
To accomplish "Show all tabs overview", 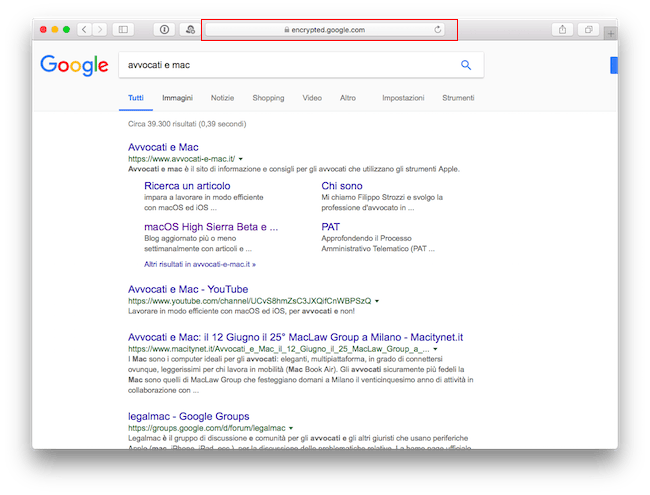I will coord(588,29).
